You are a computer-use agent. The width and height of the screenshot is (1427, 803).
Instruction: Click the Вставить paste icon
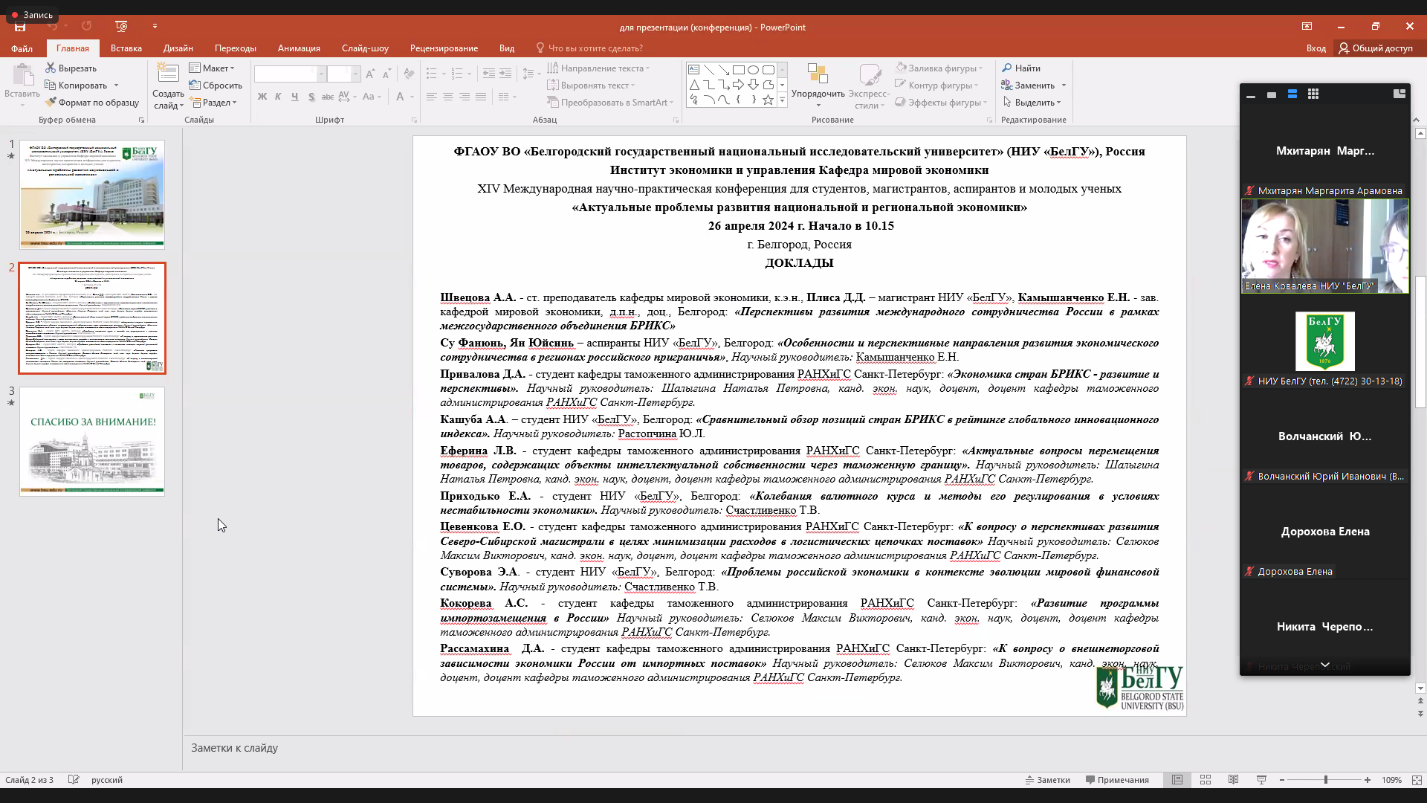(x=21, y=74)
